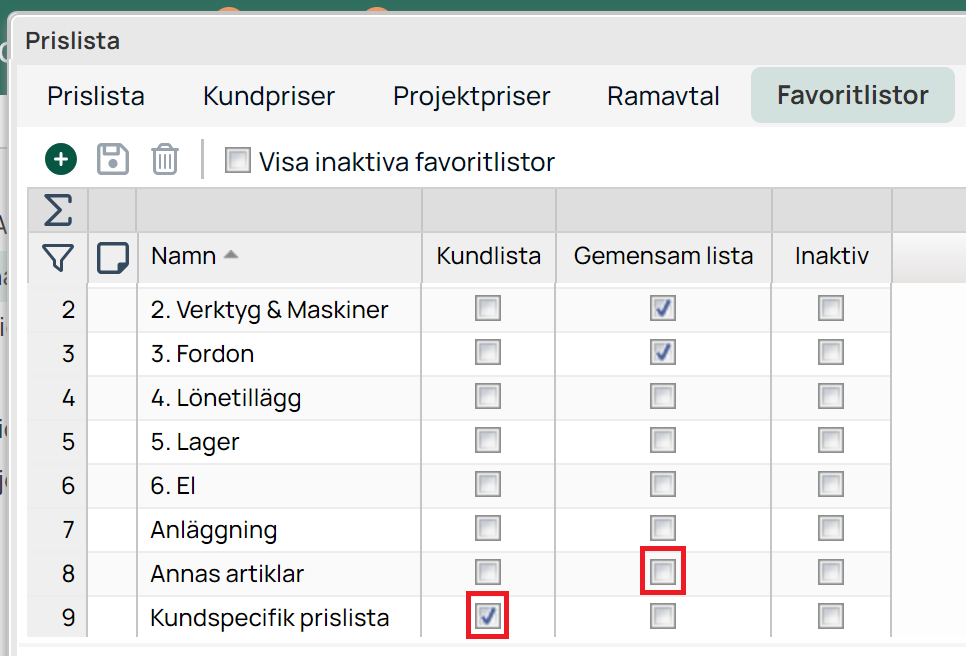The image size is (966, 656).
Task: Select the Anläggning row name
Action: tap(214, 529)
